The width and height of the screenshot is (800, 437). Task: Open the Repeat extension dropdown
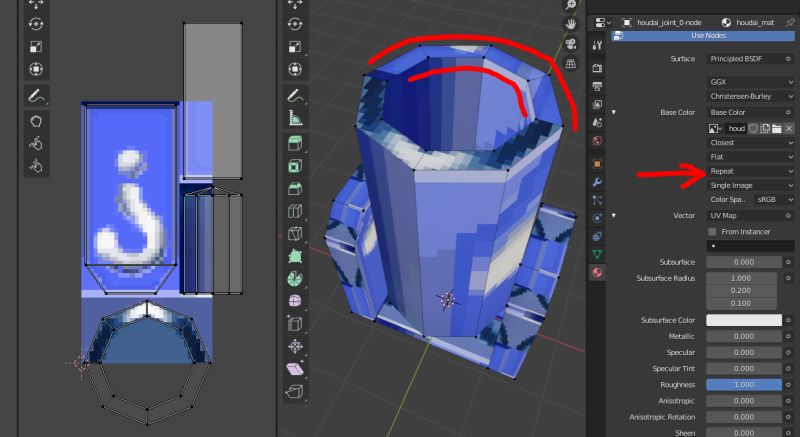(751, 171)
